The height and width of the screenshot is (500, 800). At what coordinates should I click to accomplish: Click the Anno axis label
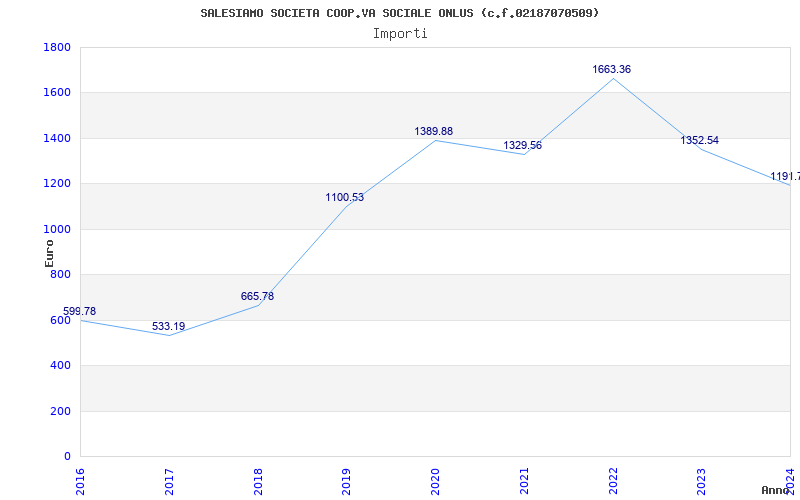[x=776, y=490]
